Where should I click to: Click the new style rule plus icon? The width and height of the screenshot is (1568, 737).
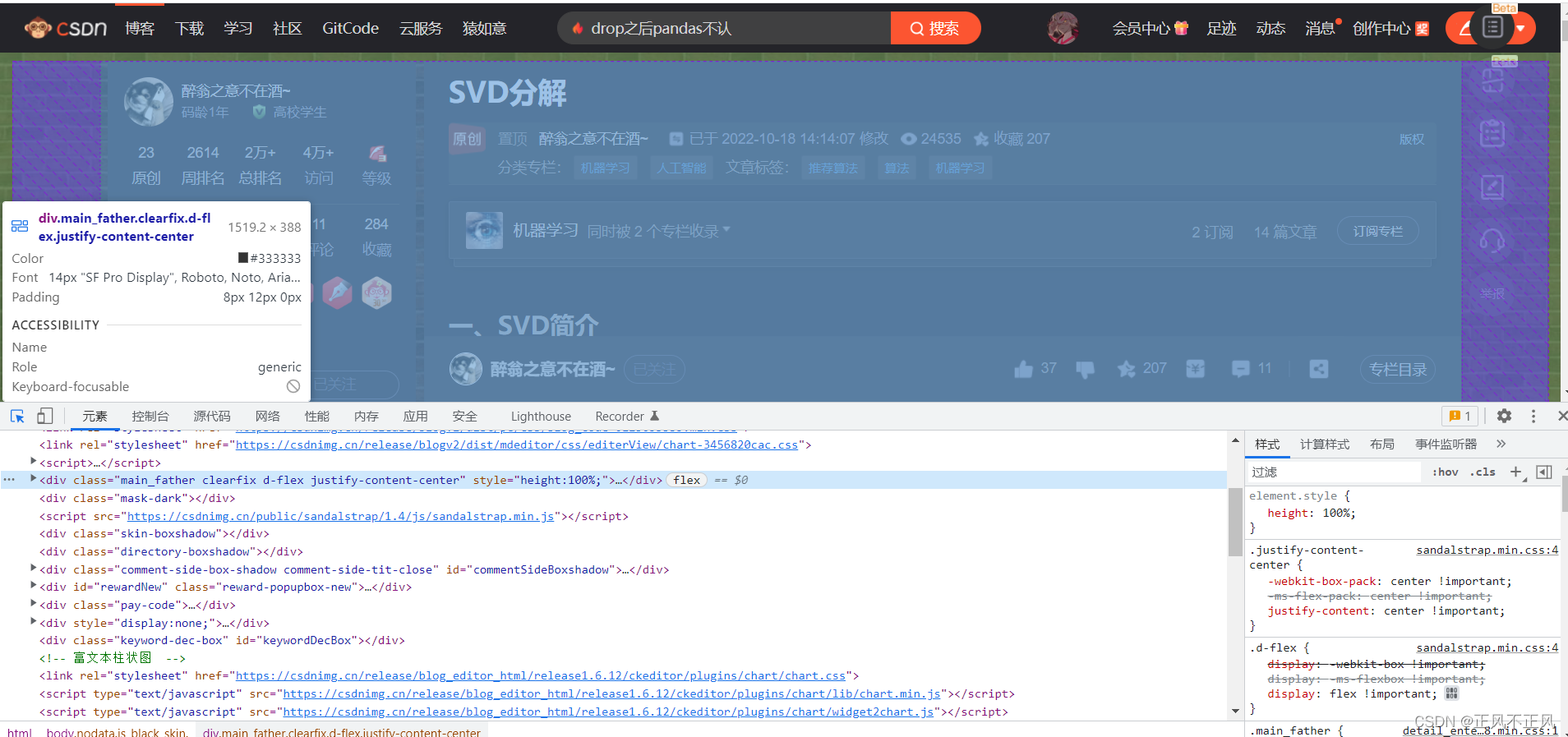tap(1517, 472)
